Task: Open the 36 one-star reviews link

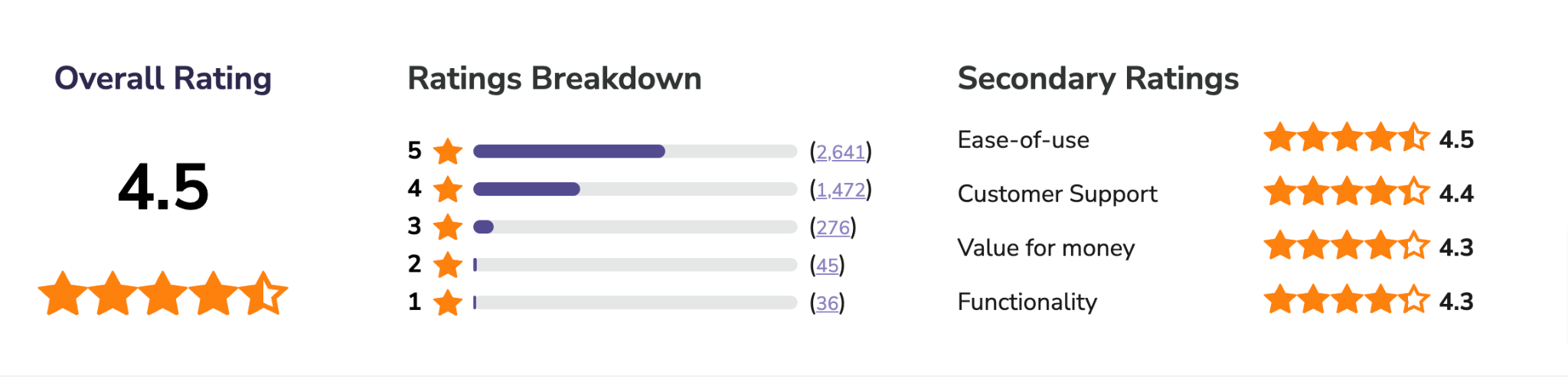Action: (827, 303)
